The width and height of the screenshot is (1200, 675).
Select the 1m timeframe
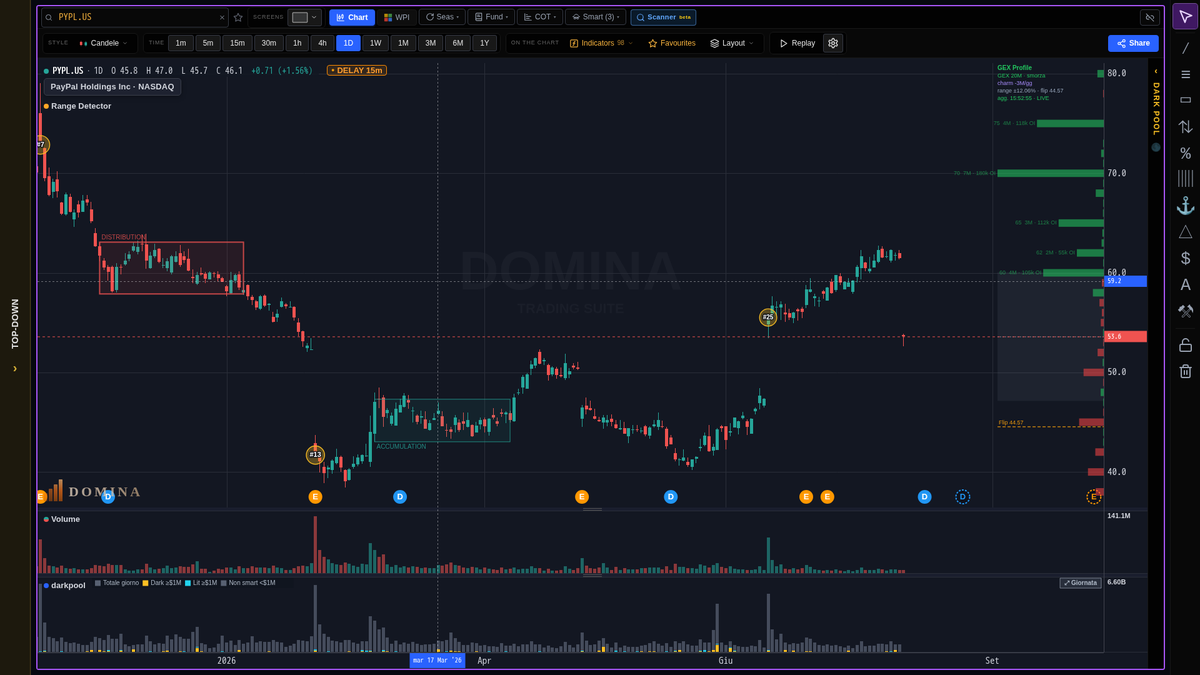coord(181,43)
